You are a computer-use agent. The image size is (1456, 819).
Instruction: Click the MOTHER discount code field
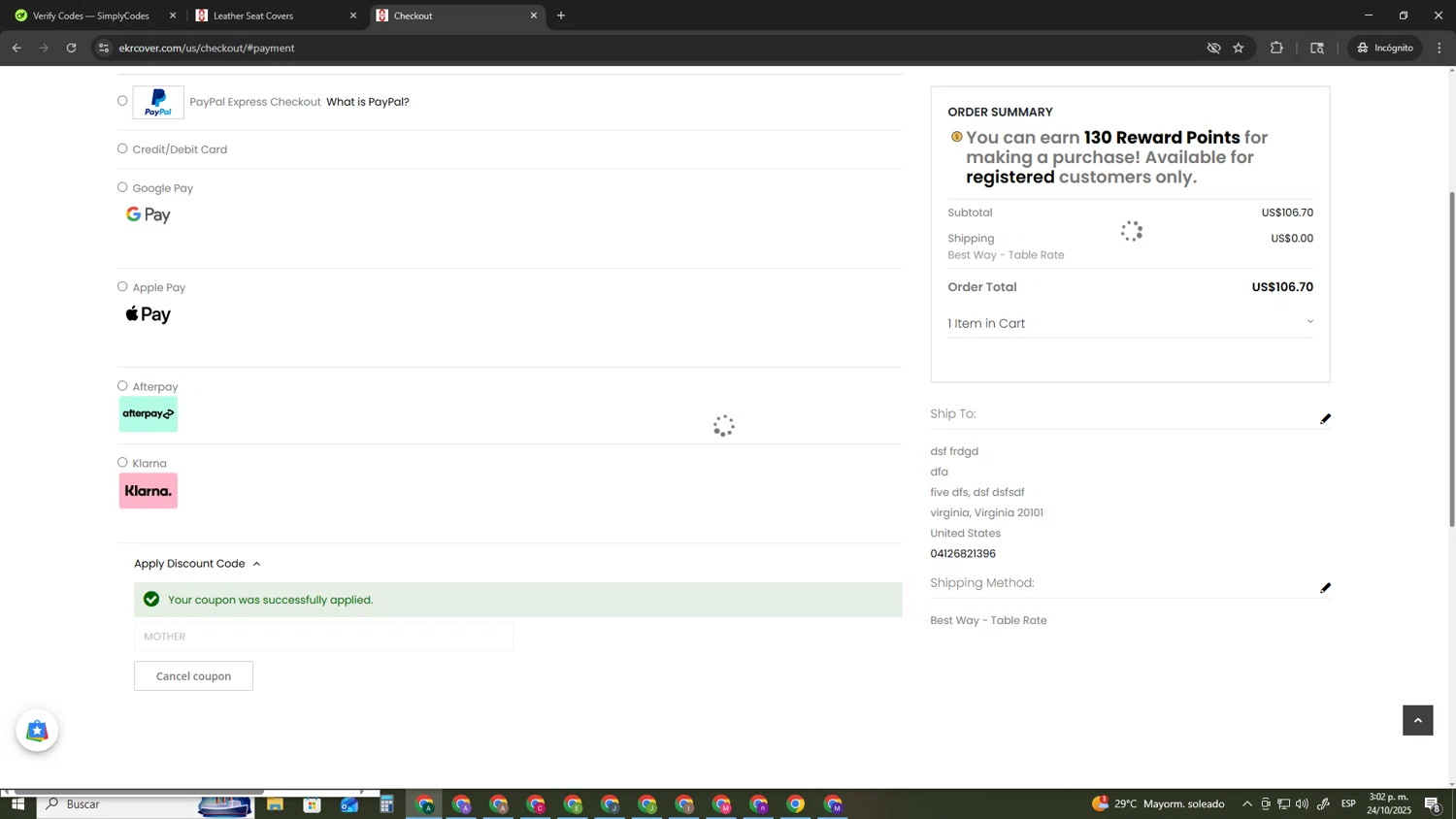pyautogui.click(x=323, y=637)
